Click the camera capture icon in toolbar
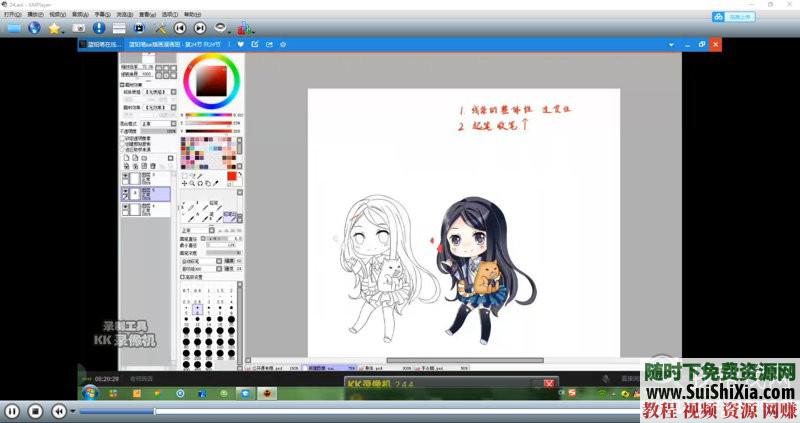Image resolution: width=800 pixels, height=423 pixels. click(x=78, y=28)
